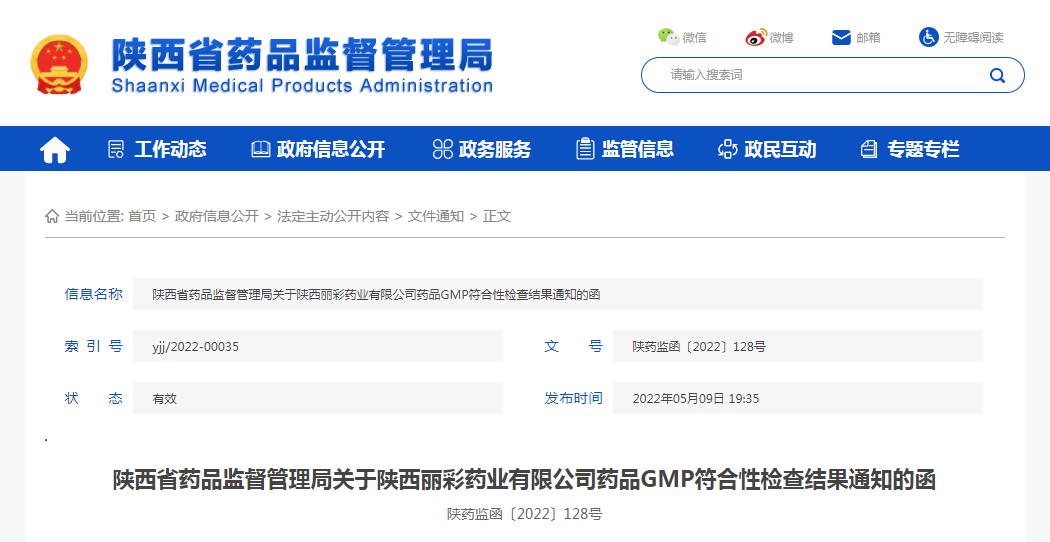Click the mailbox envelope icon
The width and height of the screenshot is (1050, 542).
[841, 38]
